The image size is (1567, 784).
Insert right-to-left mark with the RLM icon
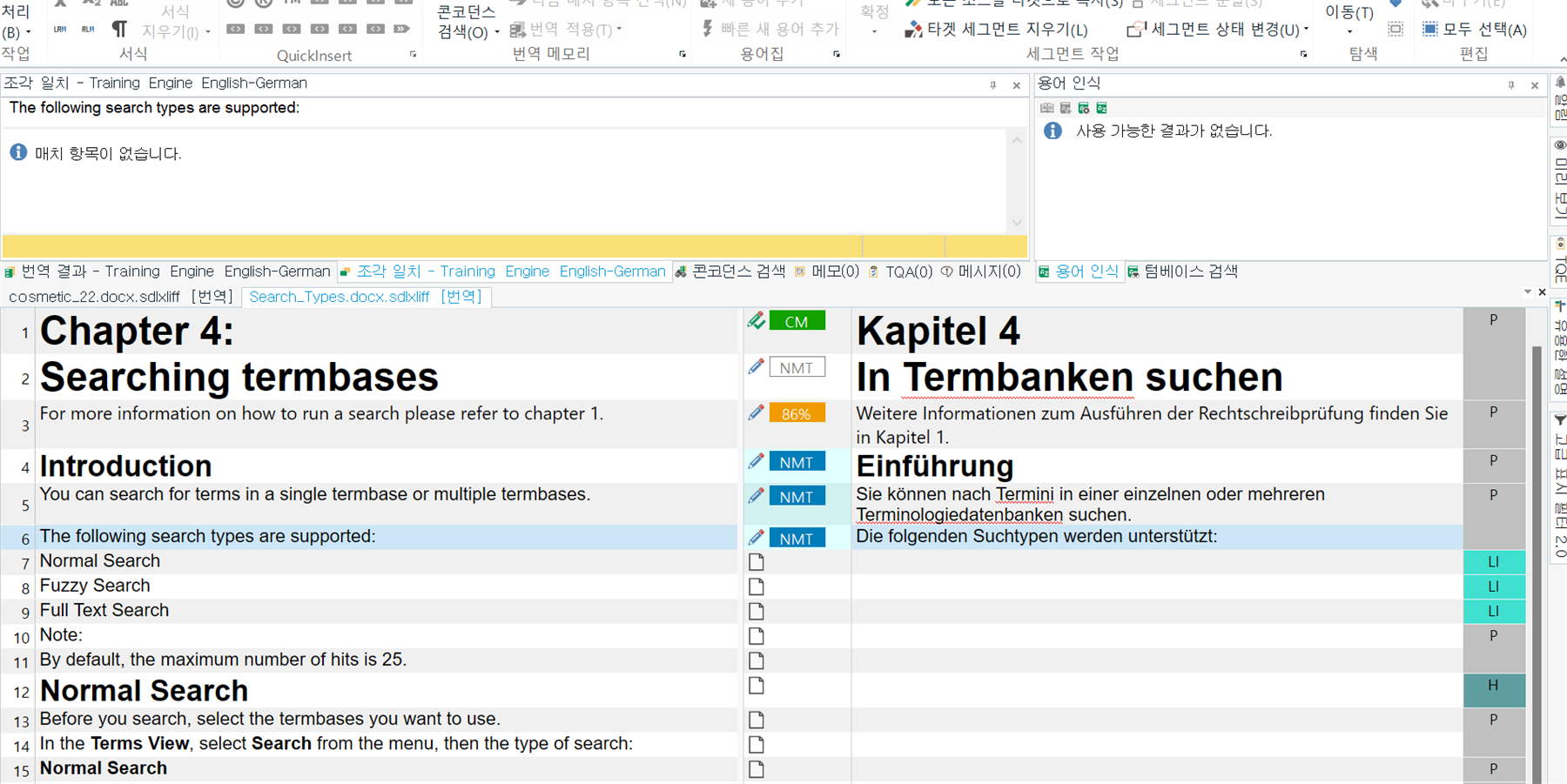88,30
